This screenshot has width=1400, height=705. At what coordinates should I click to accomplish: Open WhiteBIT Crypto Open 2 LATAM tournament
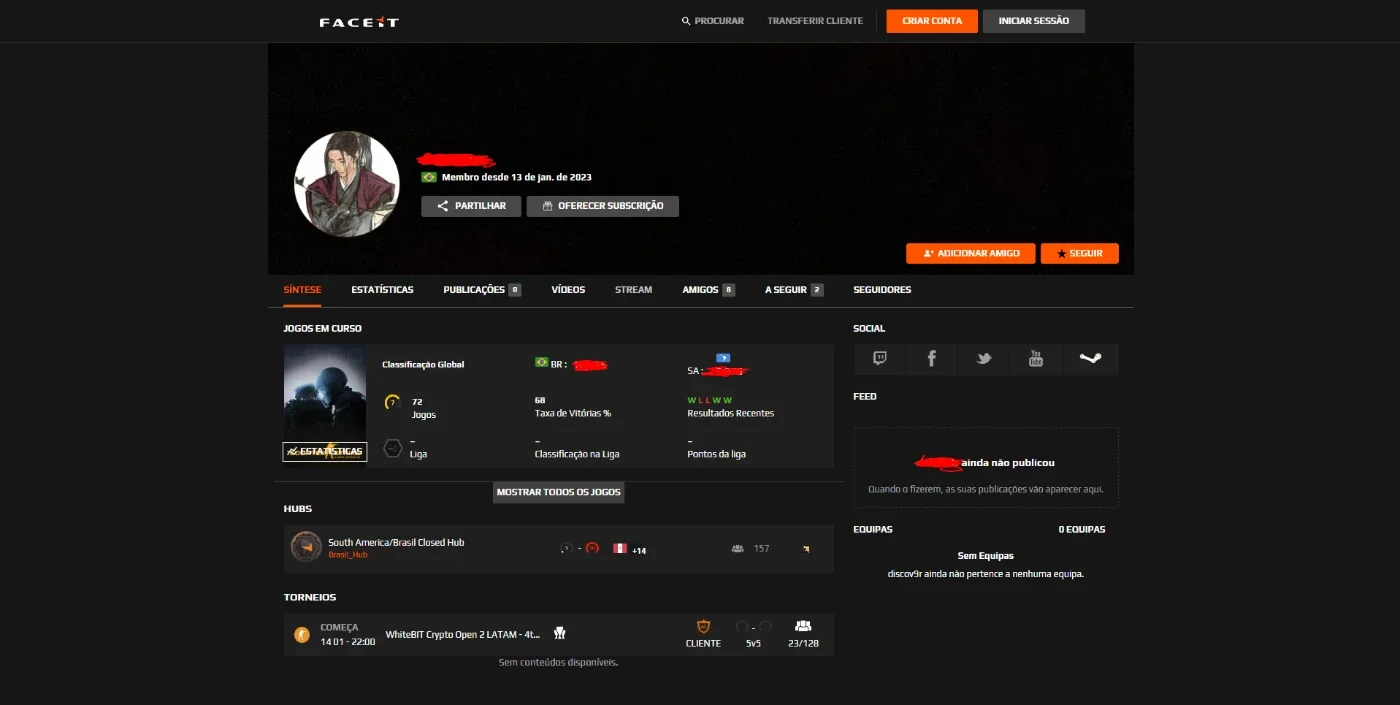click(463, 634)
